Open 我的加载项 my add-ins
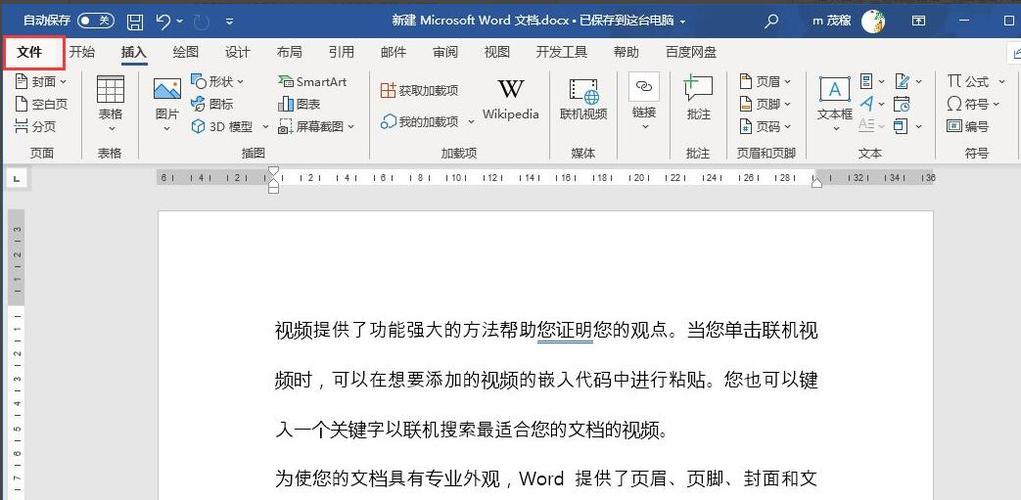 [419, 122]
